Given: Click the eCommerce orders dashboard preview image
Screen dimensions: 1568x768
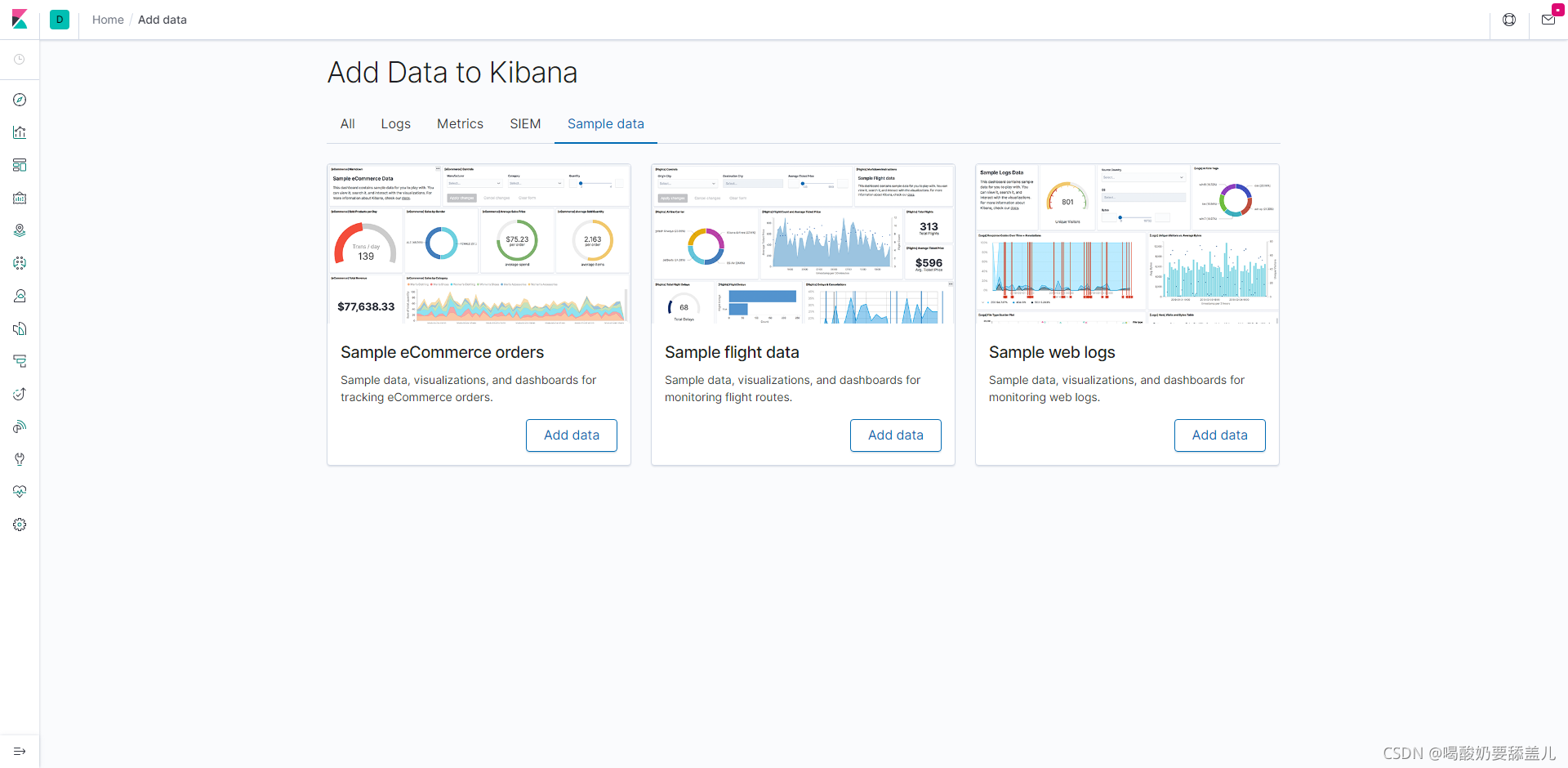Looking at the screenshot, I should pos(479,244).
